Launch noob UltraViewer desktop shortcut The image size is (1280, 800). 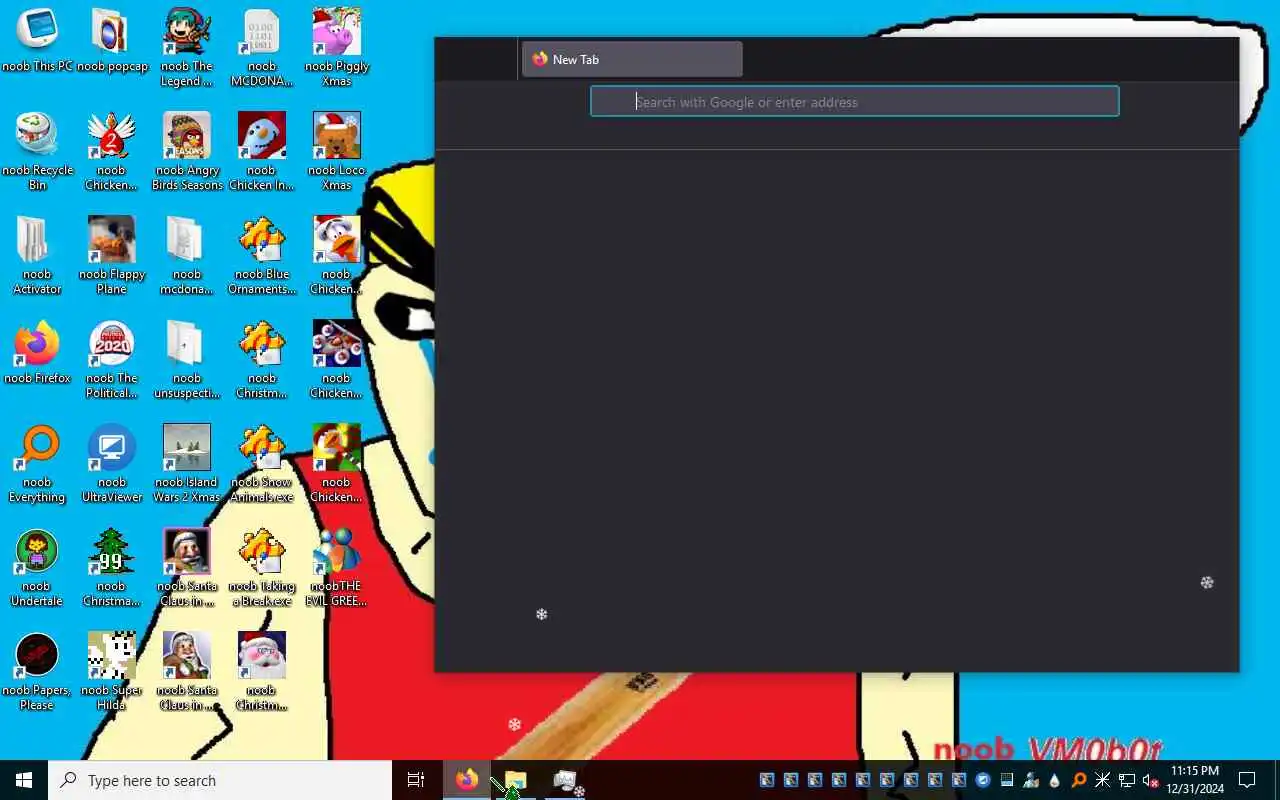click(112, 464)
